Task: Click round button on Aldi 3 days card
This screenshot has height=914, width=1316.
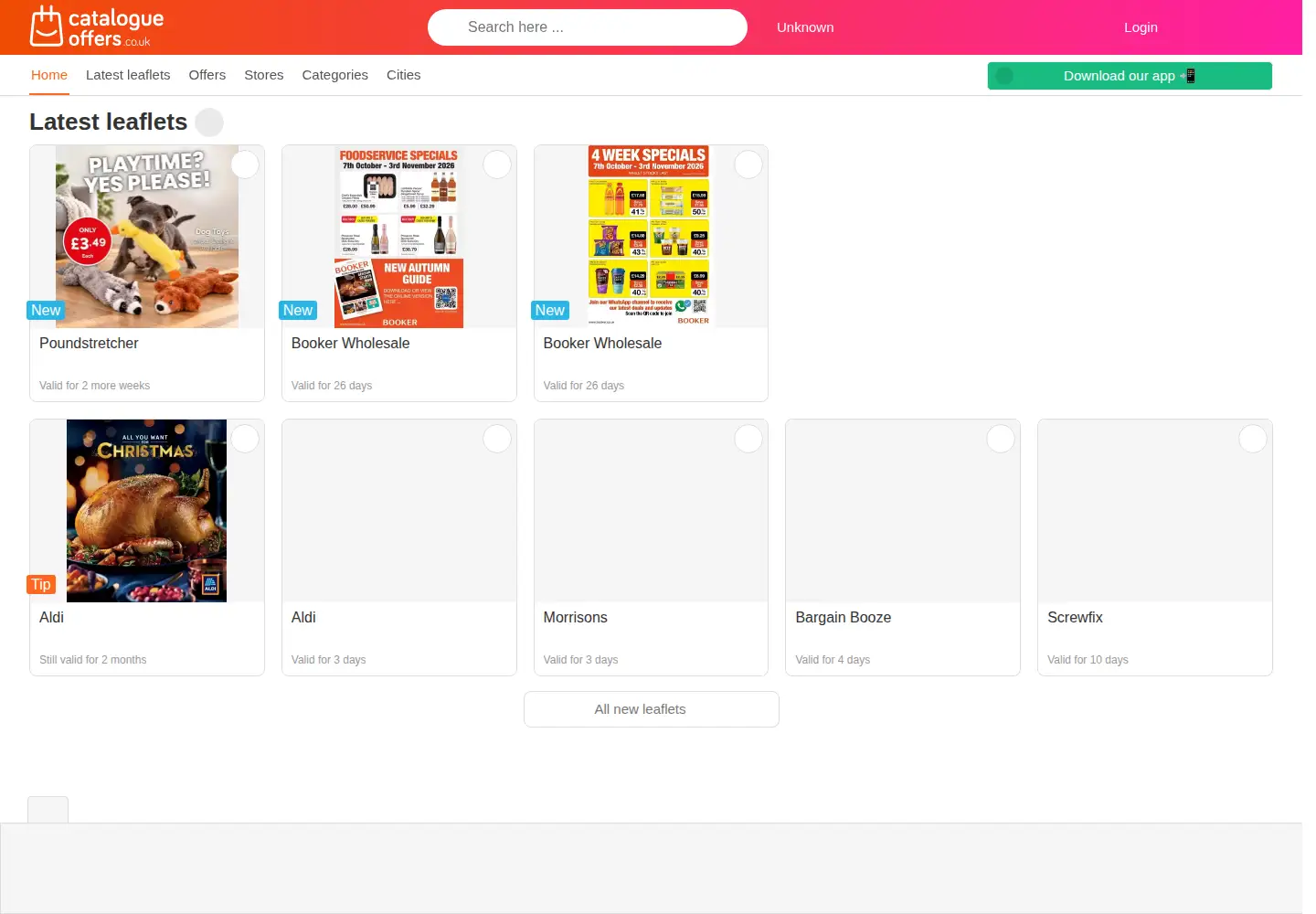Action: 497,439
